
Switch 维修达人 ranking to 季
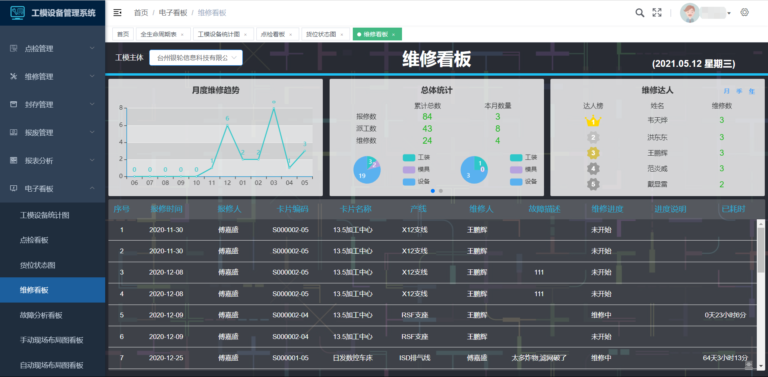(x=739, y=91)
